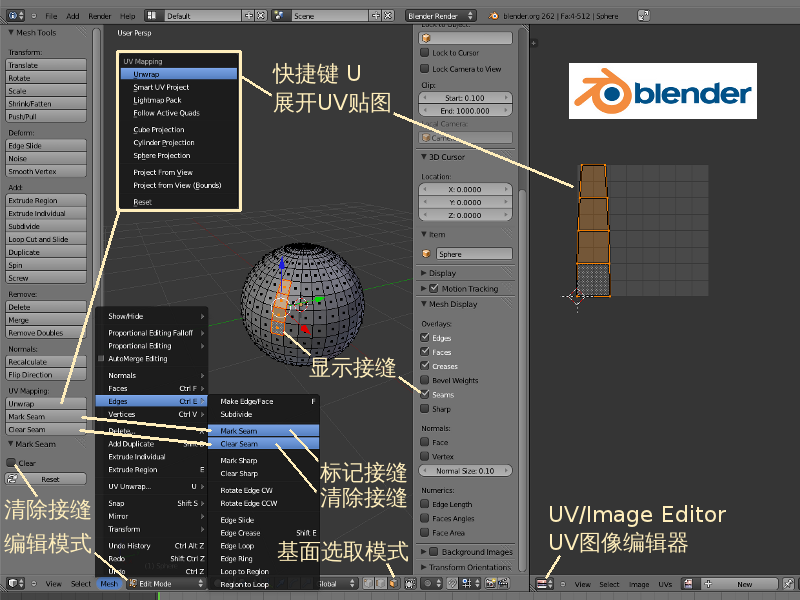The image size is (800, 600).
Task: Add a new scene with the plus icon
Action: pyautogui.click(x=376, y=16)
